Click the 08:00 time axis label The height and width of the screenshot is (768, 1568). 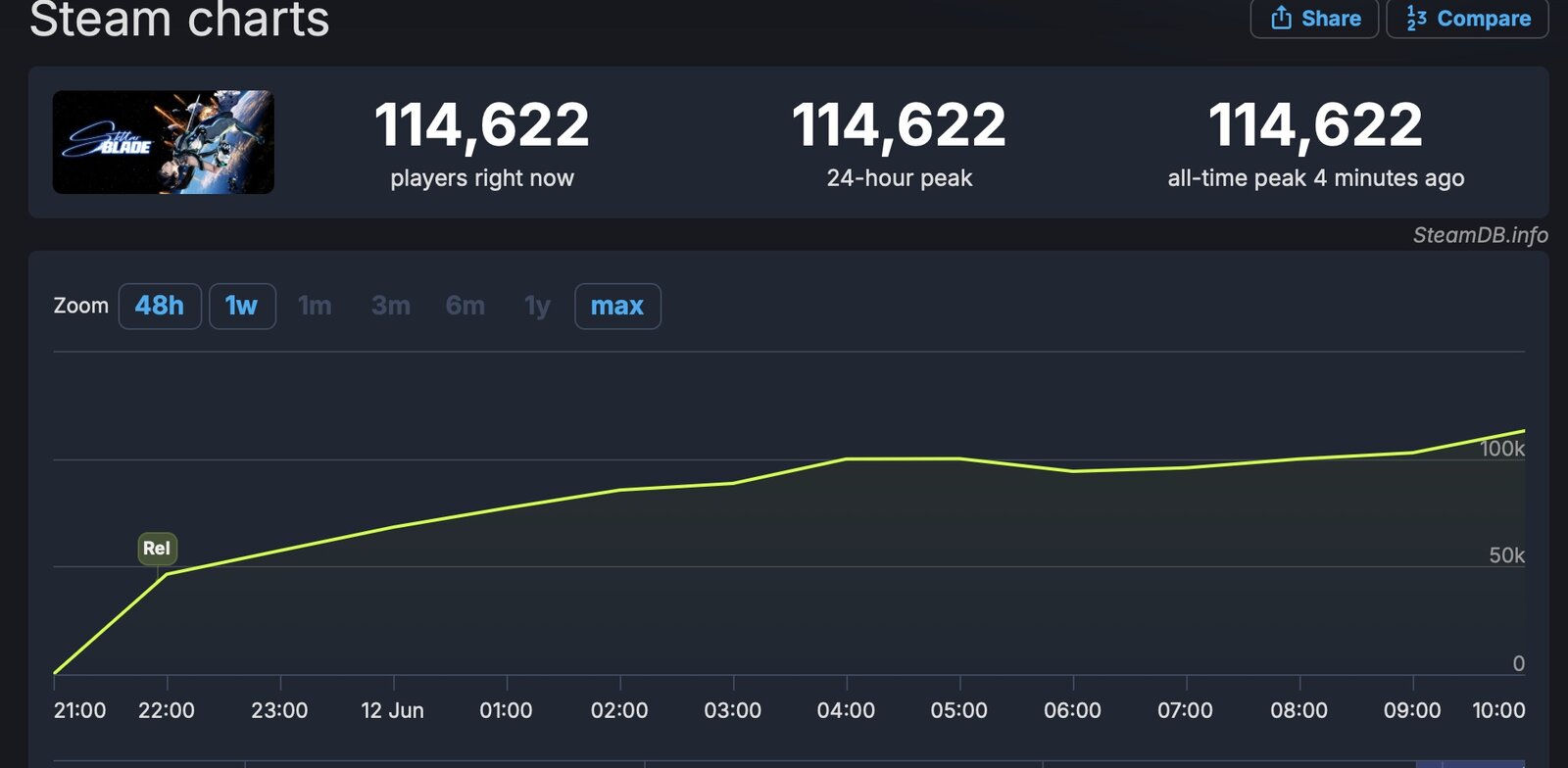pyautogui.click(x=1299, y=710)
